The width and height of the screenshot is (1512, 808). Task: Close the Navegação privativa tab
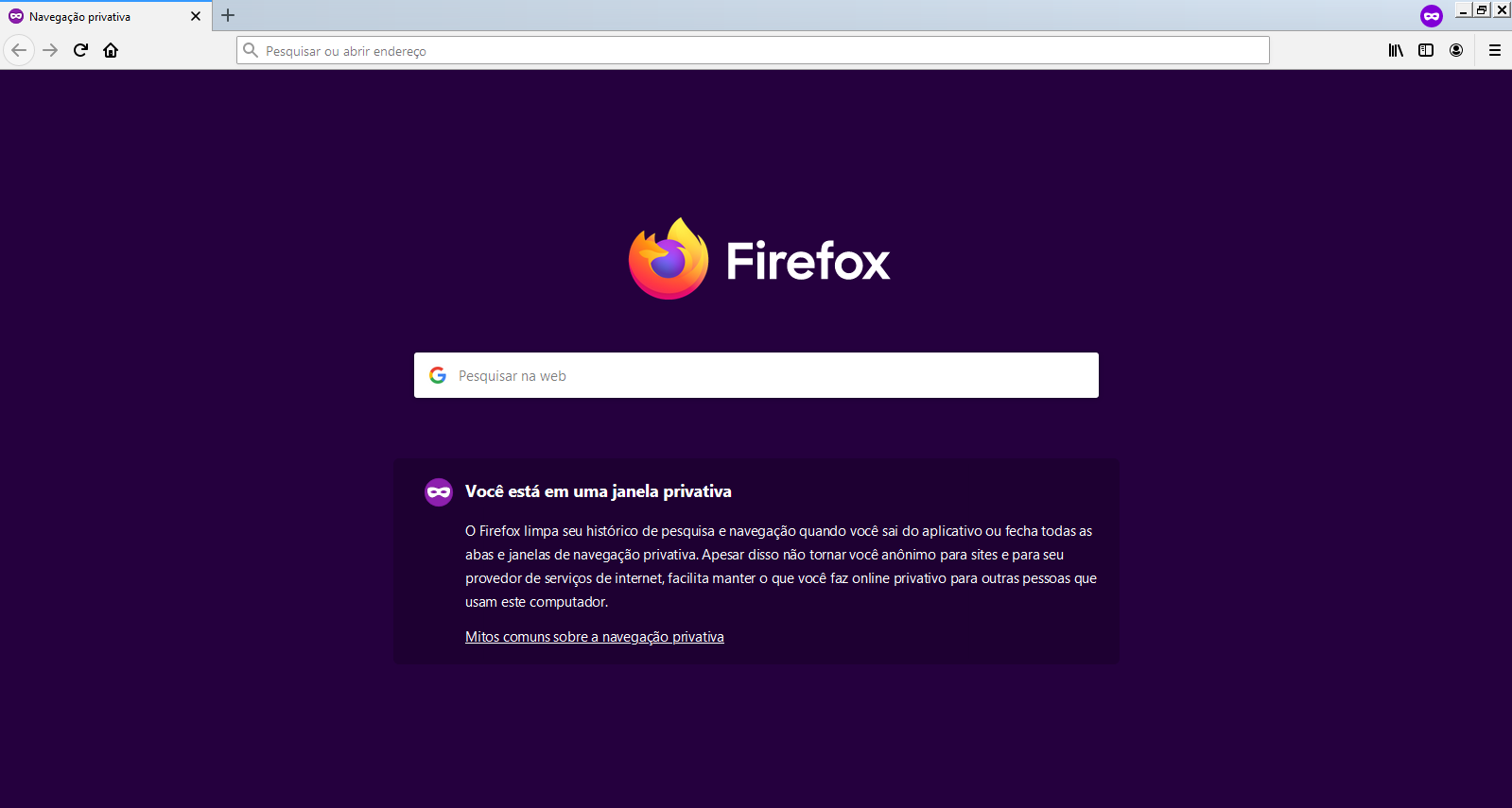196,16
